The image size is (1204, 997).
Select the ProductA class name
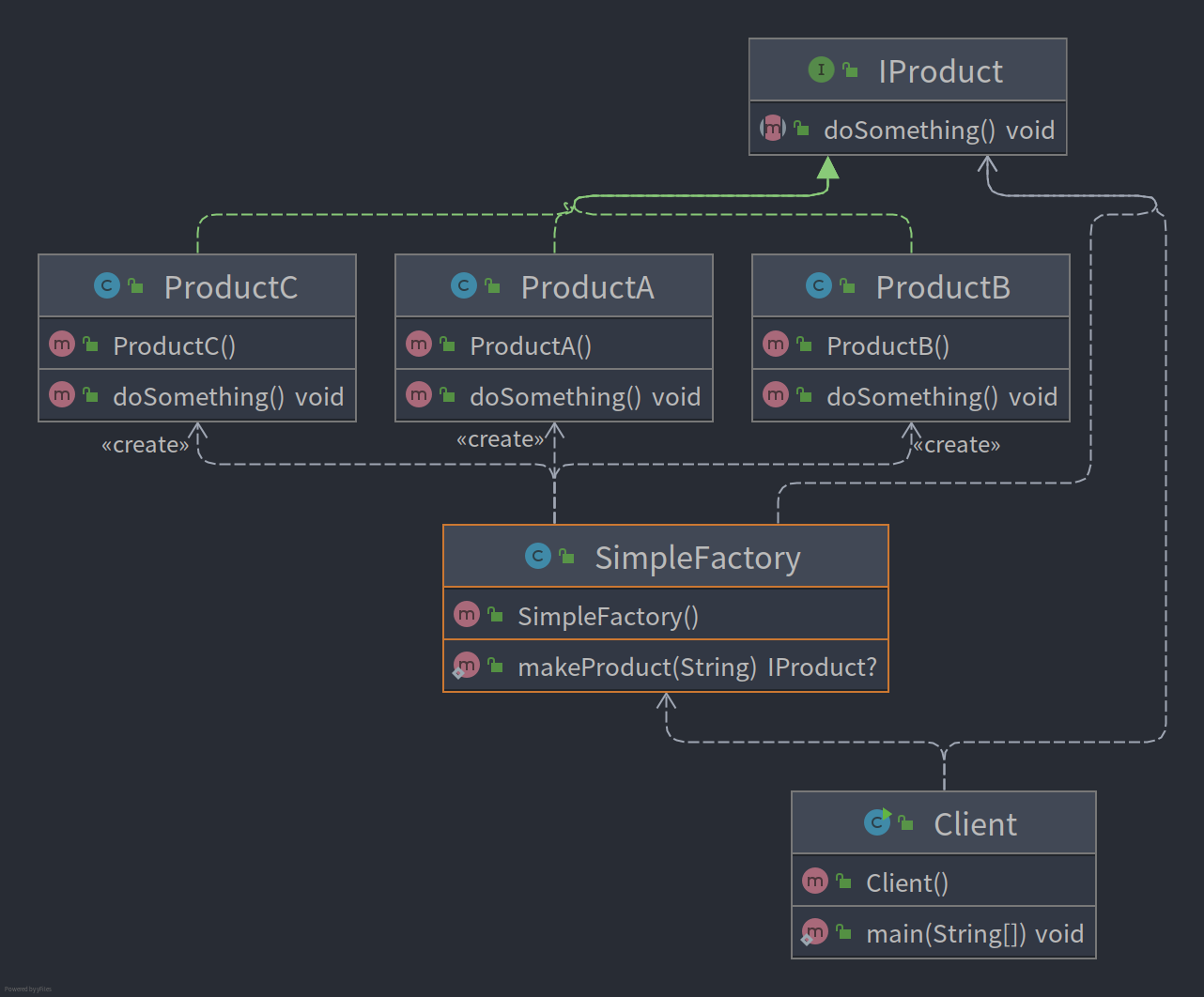588,287
